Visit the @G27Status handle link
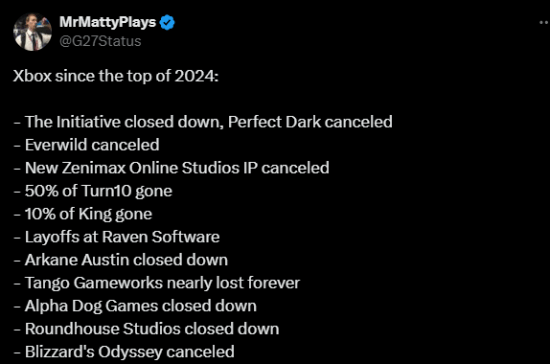Screen dimensions: 550x364 [x=100, y=41]
